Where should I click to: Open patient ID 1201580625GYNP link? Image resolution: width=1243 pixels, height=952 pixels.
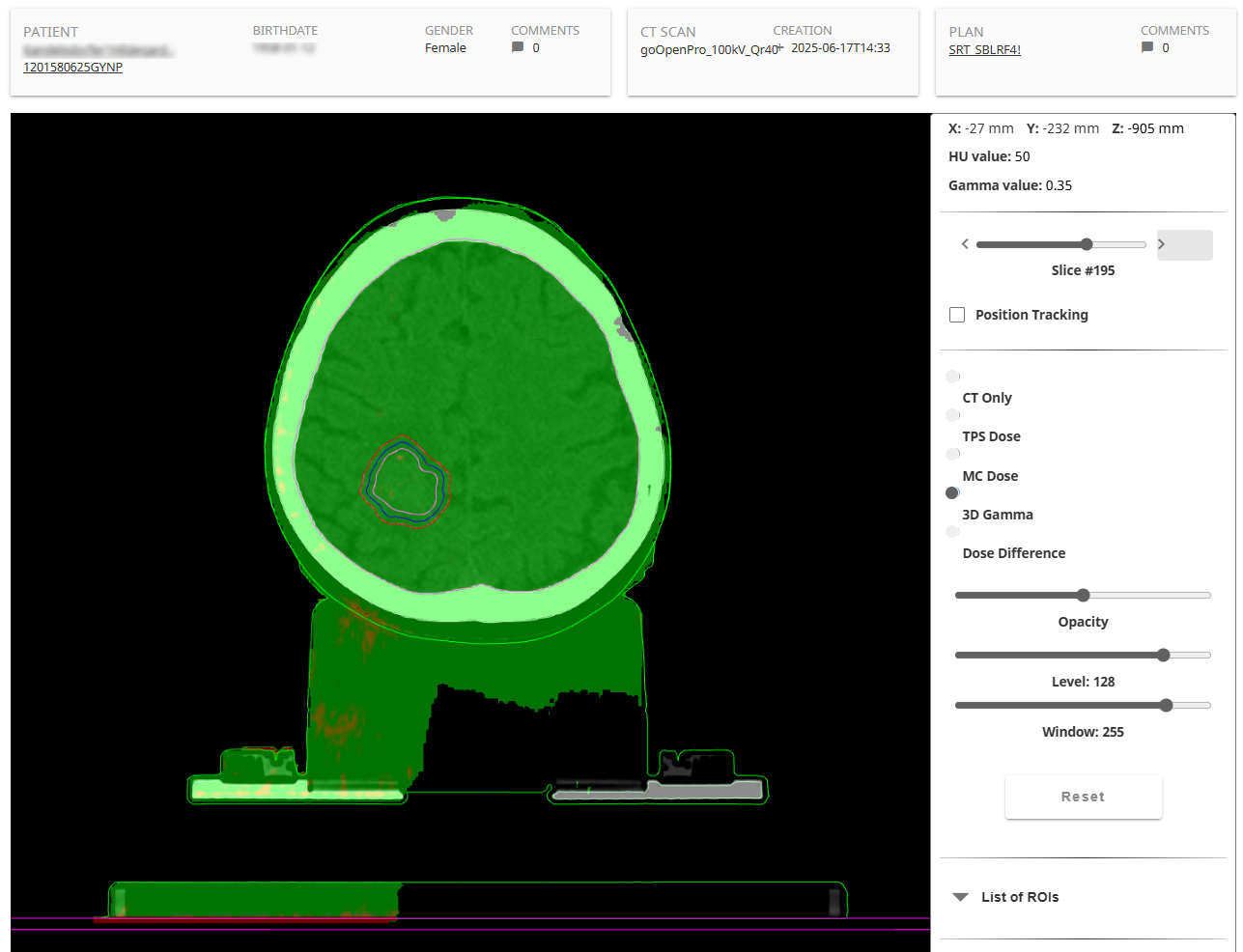click(72, 68)
